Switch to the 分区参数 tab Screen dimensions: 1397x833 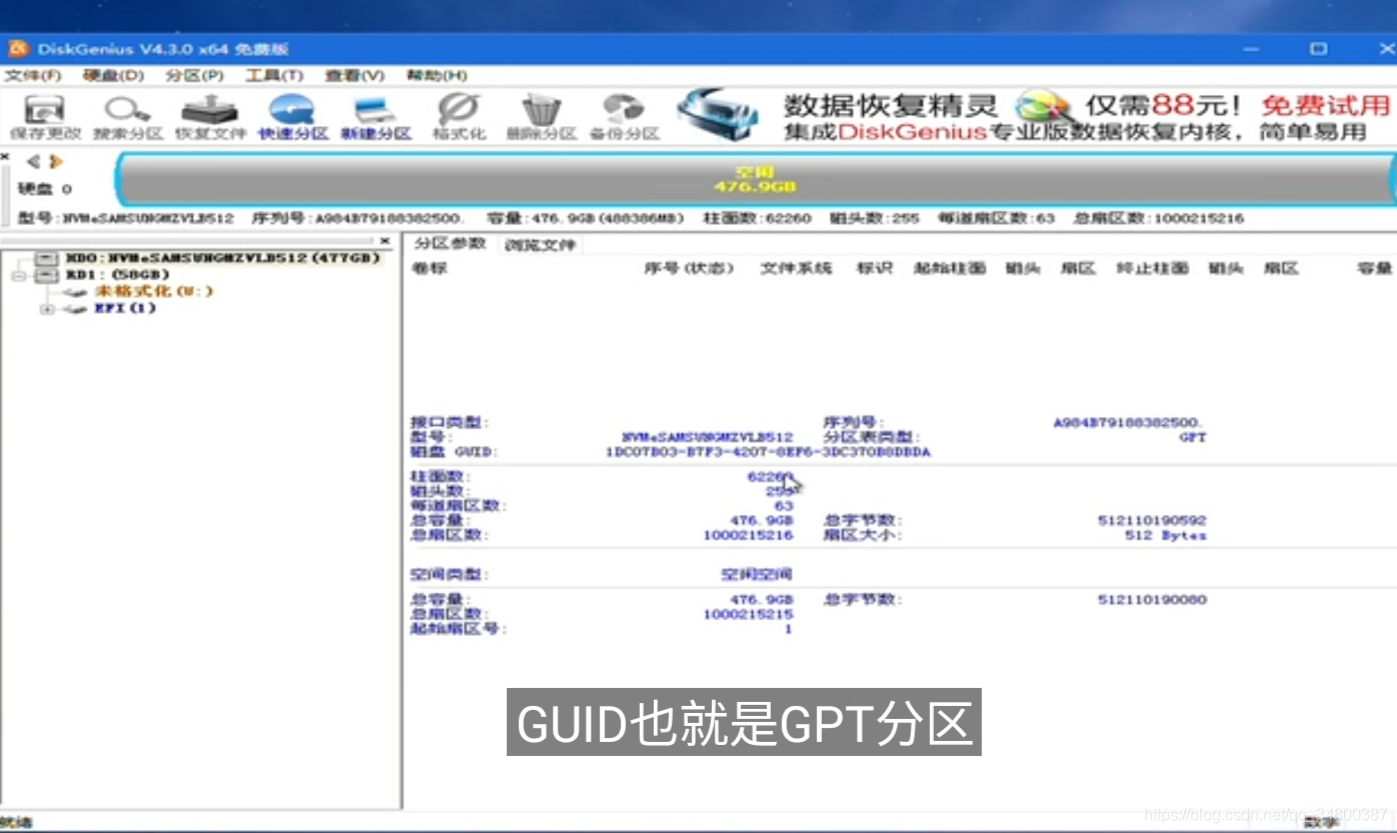pos(450,243)
